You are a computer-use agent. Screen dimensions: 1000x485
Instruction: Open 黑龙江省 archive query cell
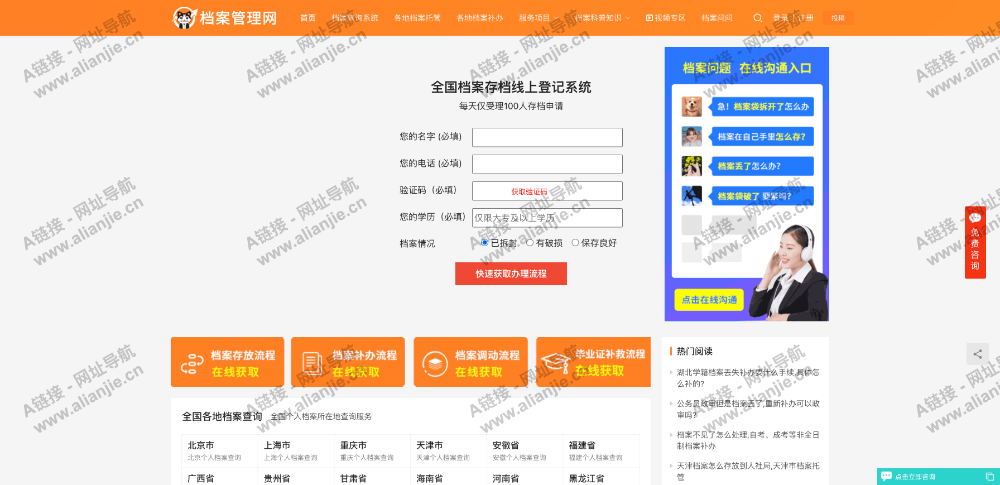(601, 477)
